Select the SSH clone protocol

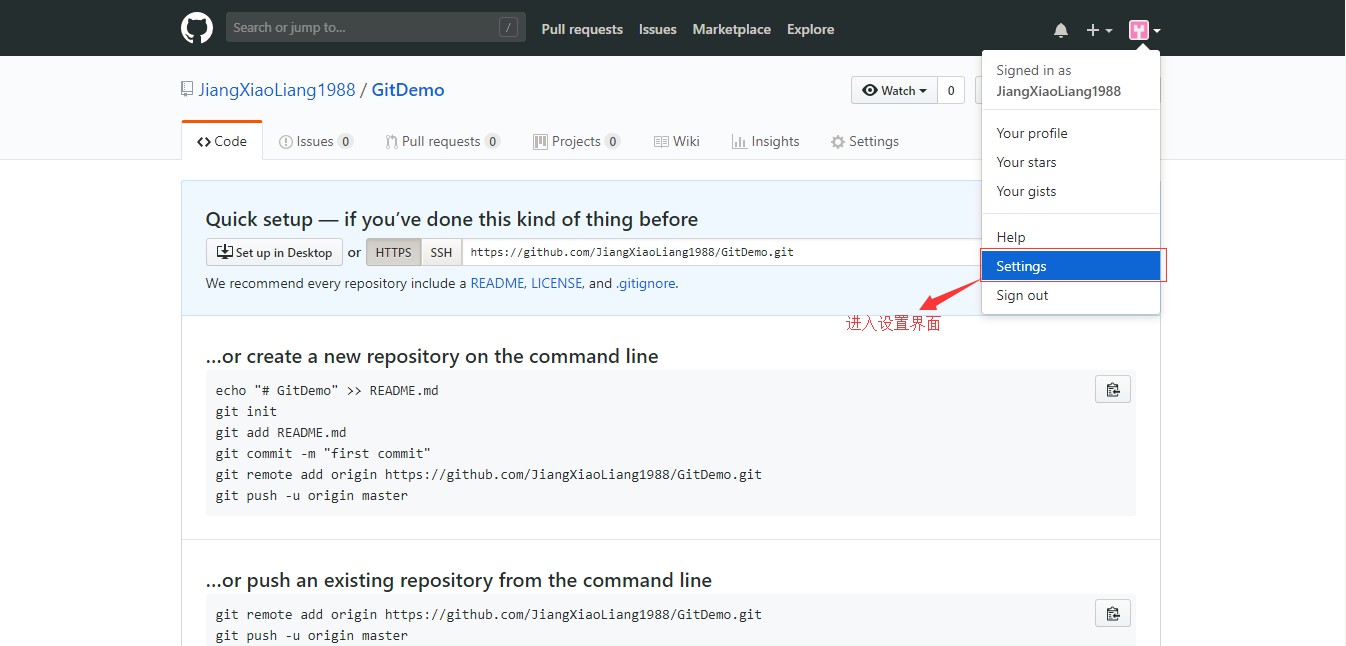[441, 252]
